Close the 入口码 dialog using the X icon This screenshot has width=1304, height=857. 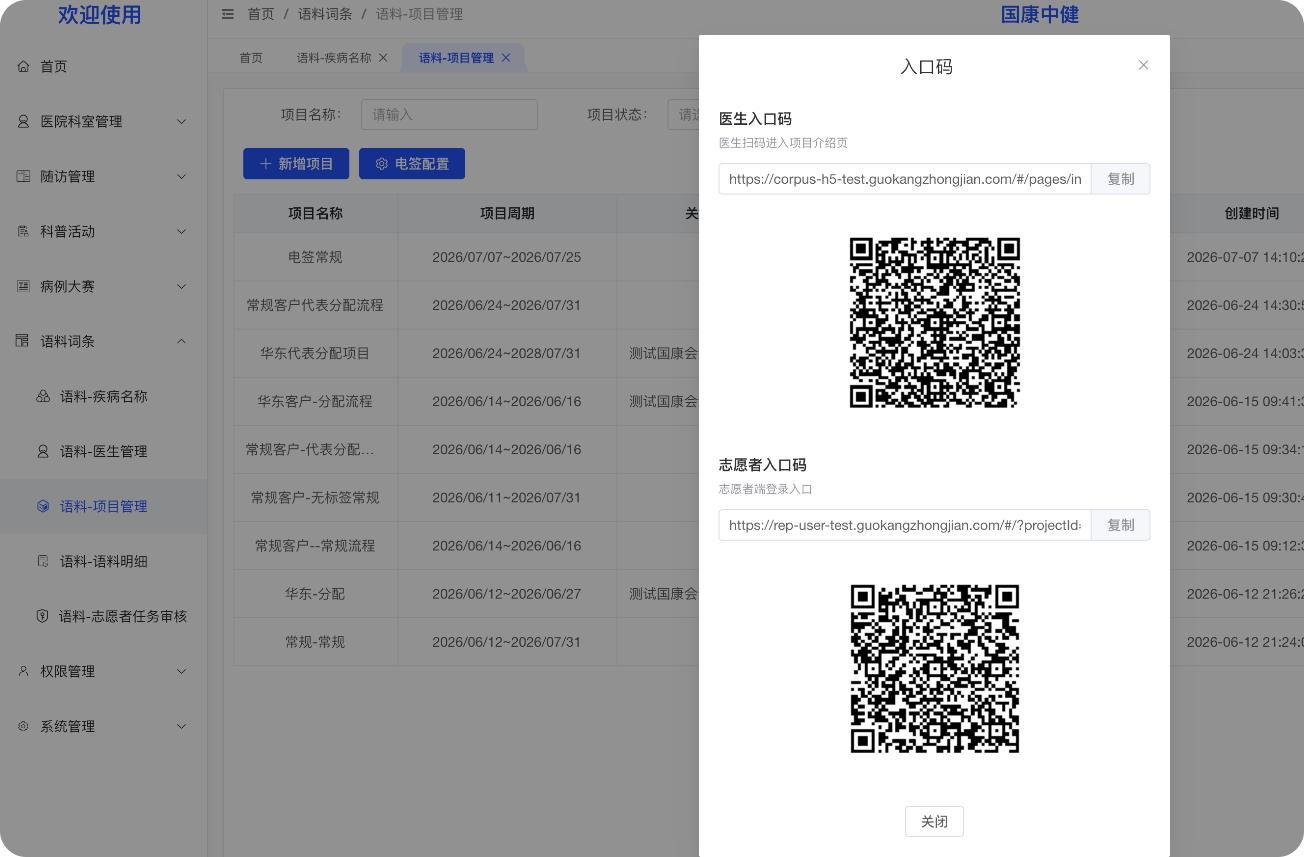point(1143,65)
